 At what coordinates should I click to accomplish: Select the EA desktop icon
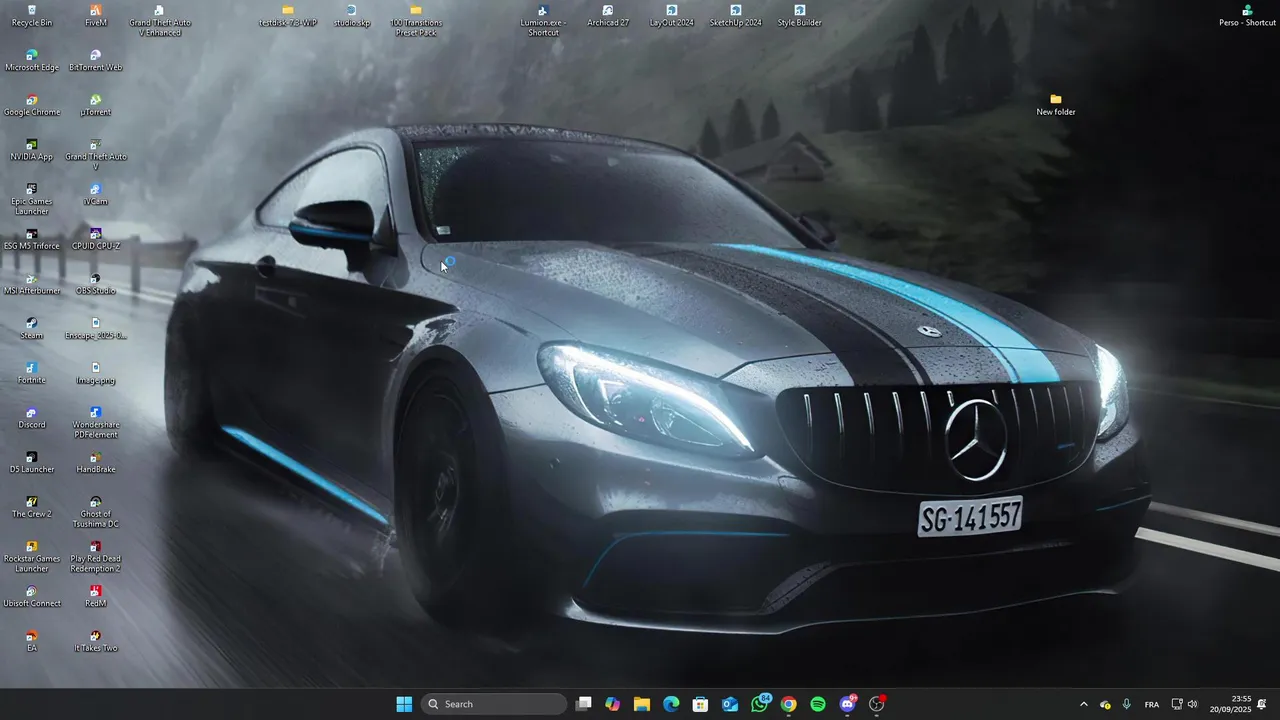coord(32,641)
